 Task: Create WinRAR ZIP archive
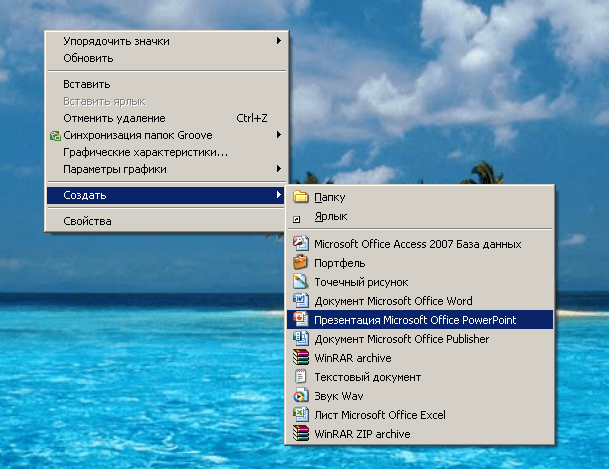pyautogui.click(x=420, y=434)
